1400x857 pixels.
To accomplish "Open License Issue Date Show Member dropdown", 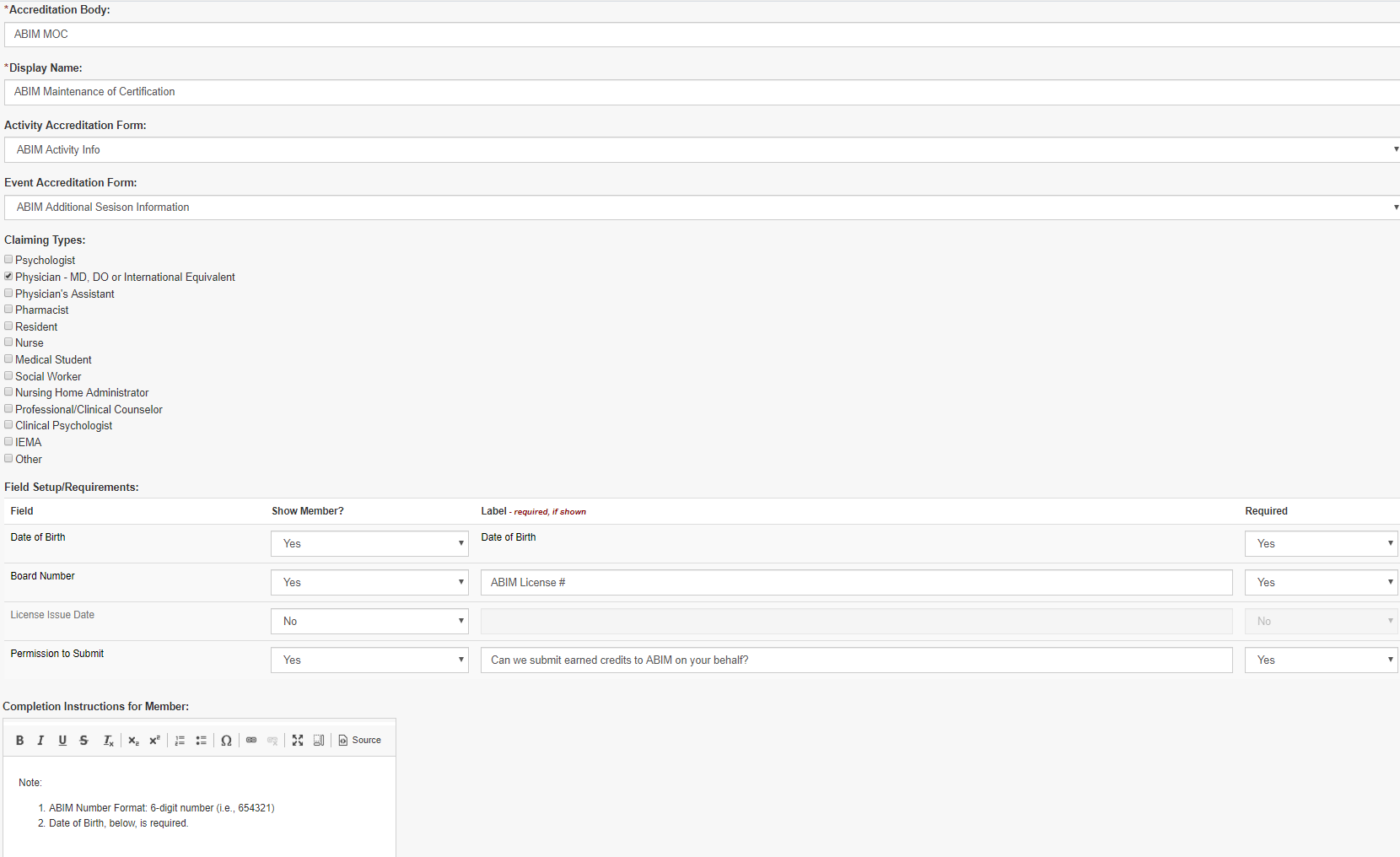I will [369, 622].
